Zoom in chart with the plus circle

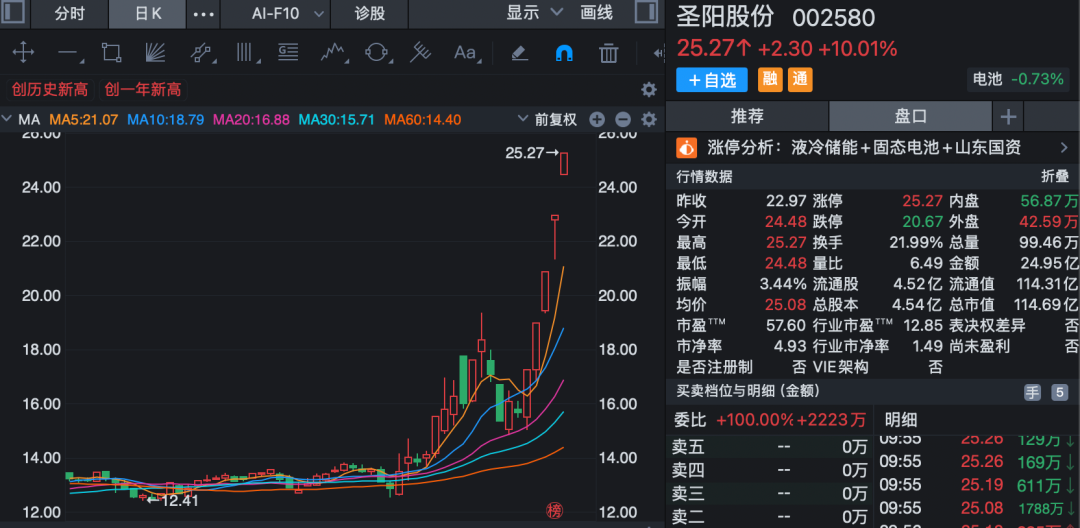coord(597,120)
